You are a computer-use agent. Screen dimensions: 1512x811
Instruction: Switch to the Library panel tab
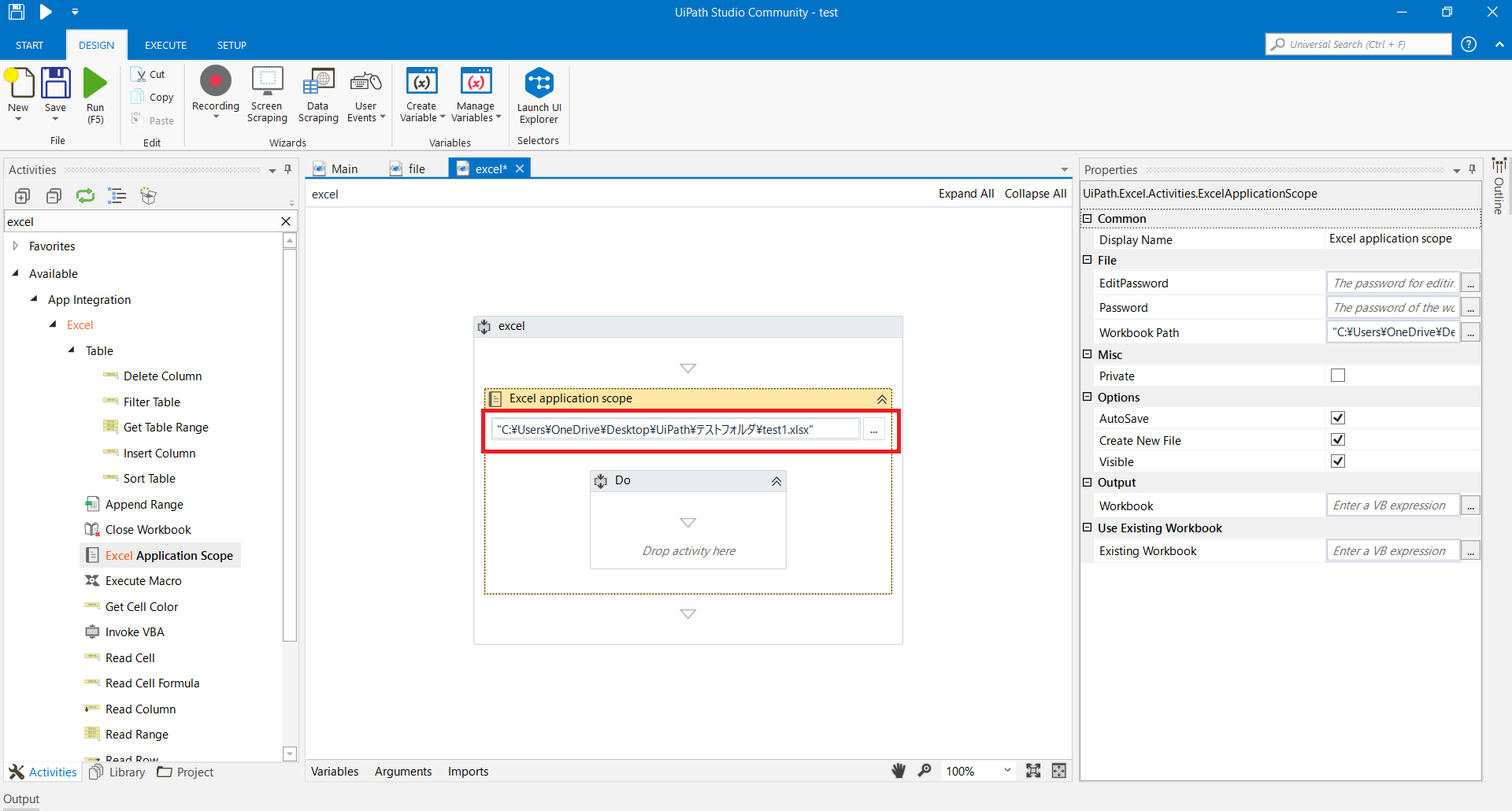[x=117, y=772]
